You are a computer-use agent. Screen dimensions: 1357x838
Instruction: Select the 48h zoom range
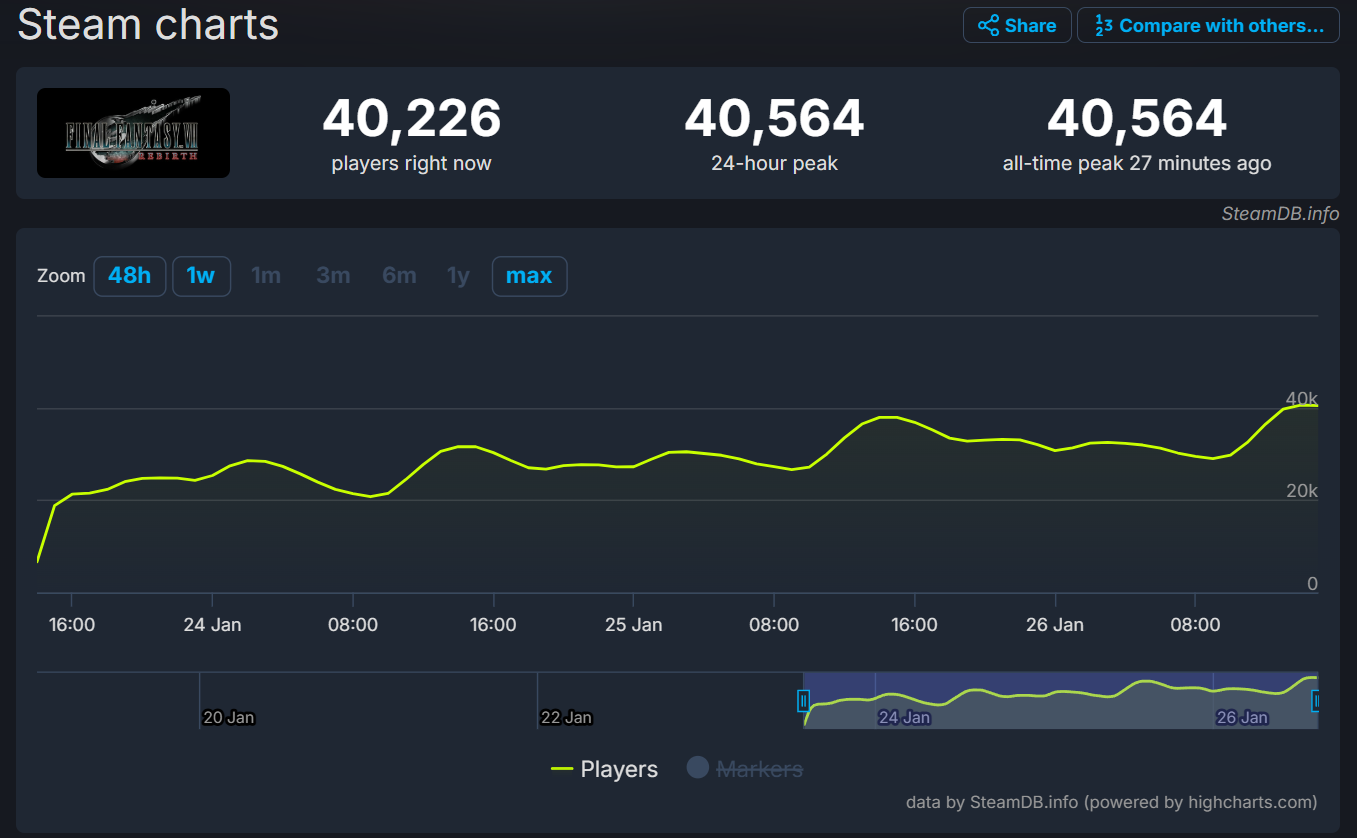[129, 276]
